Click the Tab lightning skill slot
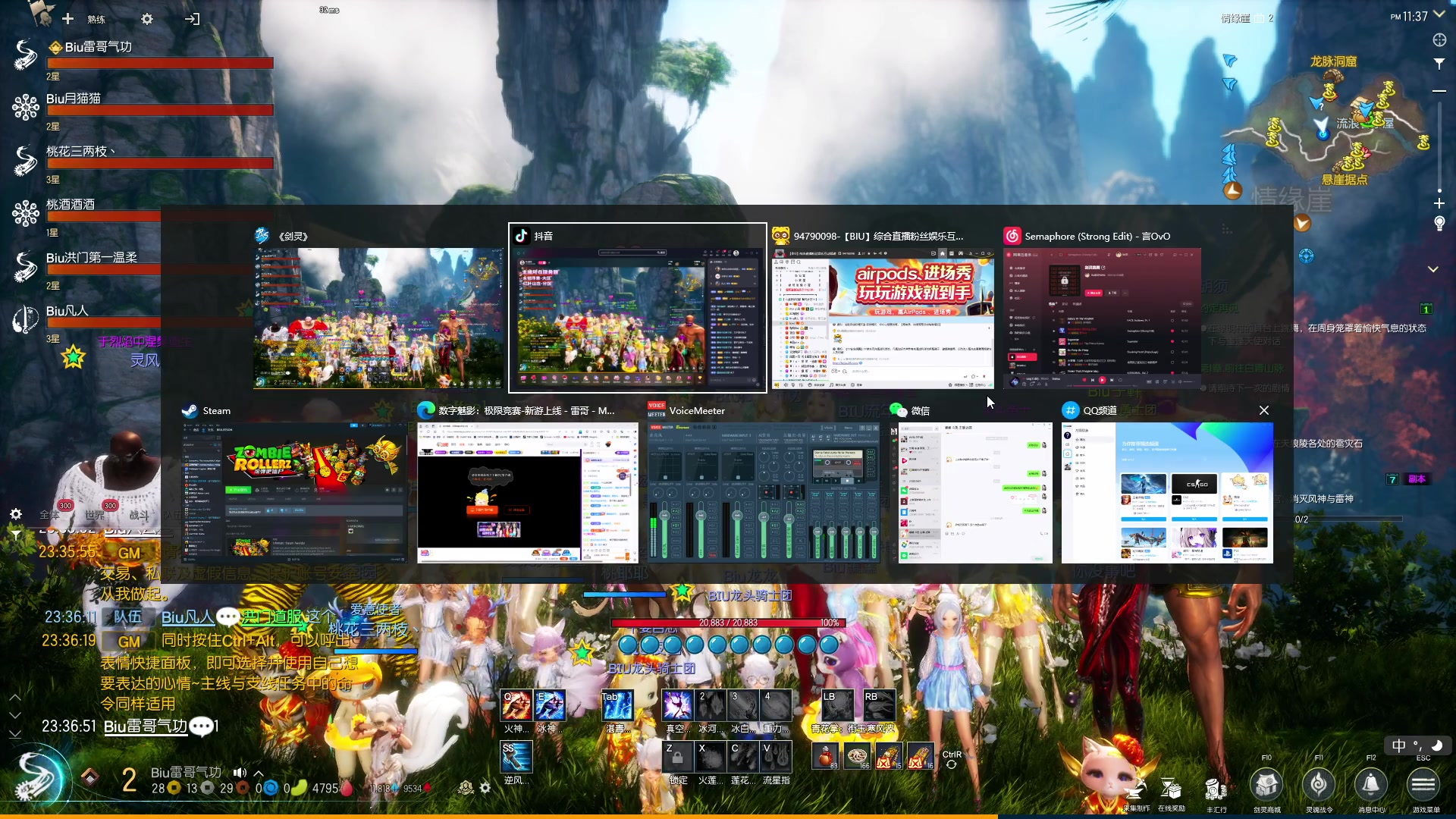Viewport: 1456px width, 819px height. pos(617,706)
